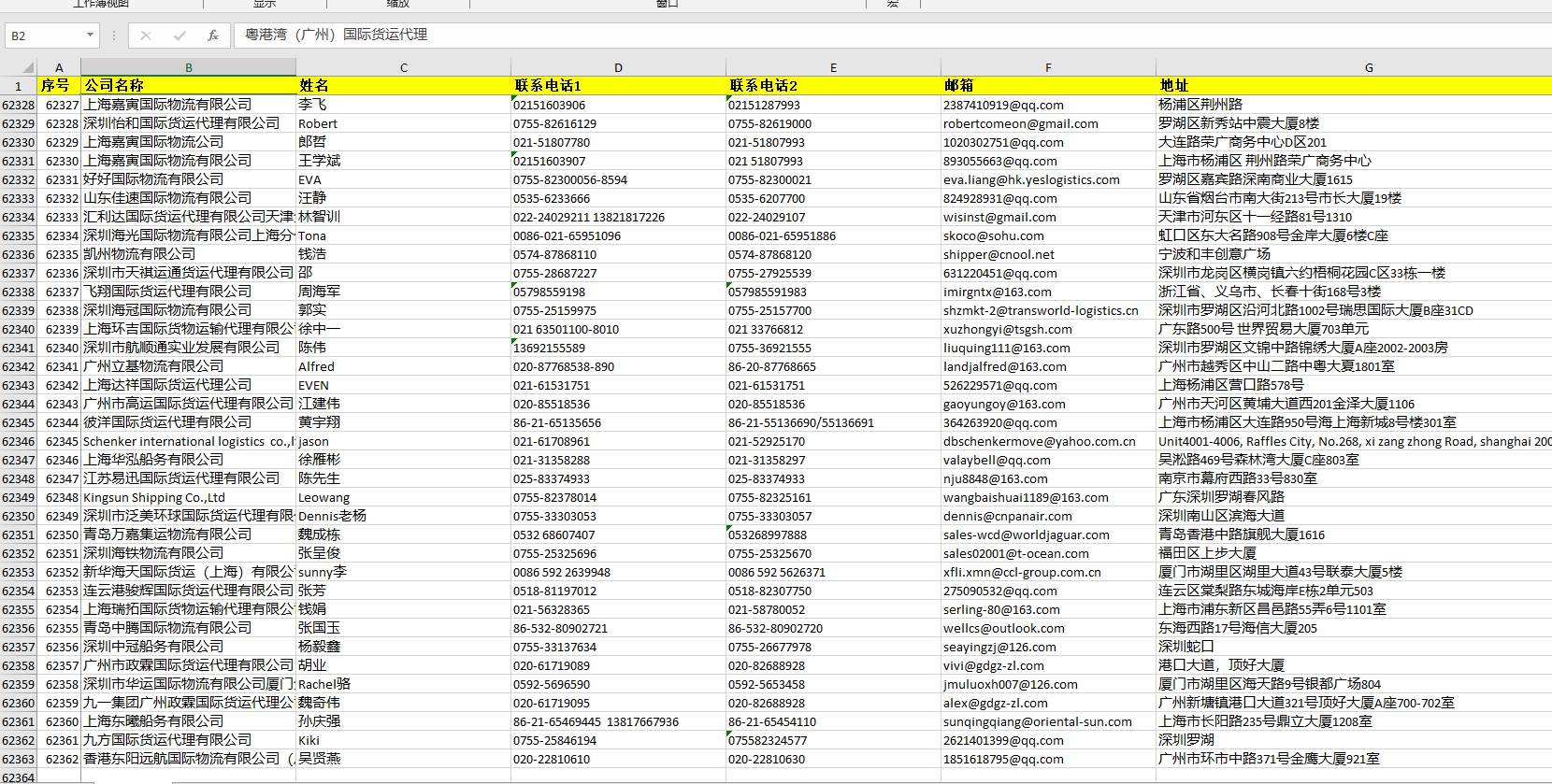This screenshot has height=784, width=1552.
Task: Select row header 62363
Action: pyautogui.click(x=19, y=759)
